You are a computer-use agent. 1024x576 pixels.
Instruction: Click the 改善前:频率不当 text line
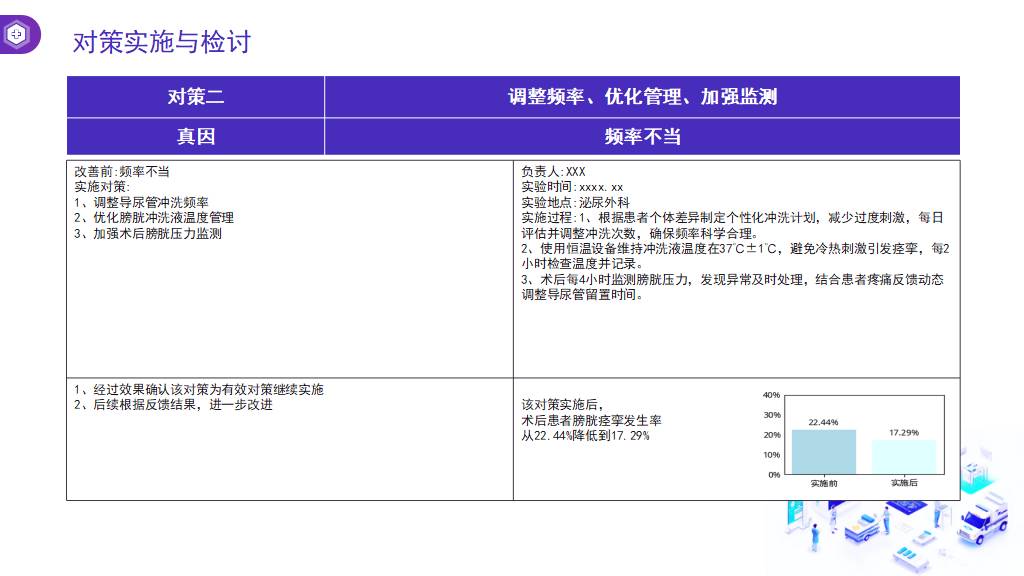122,172
